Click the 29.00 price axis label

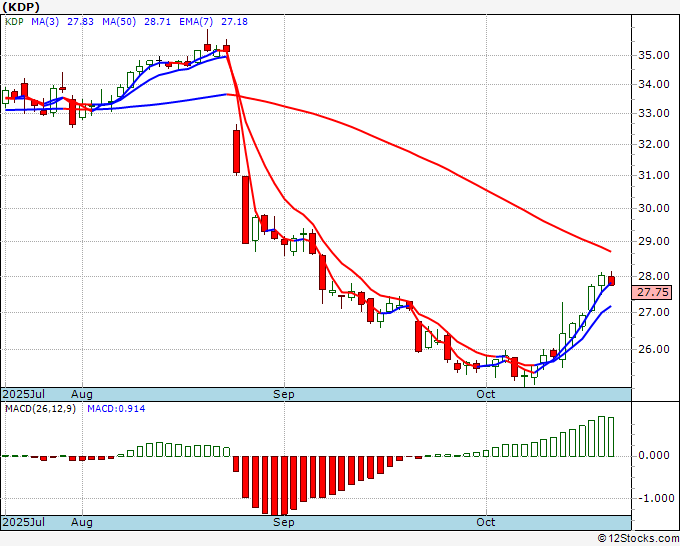[654, 242]
